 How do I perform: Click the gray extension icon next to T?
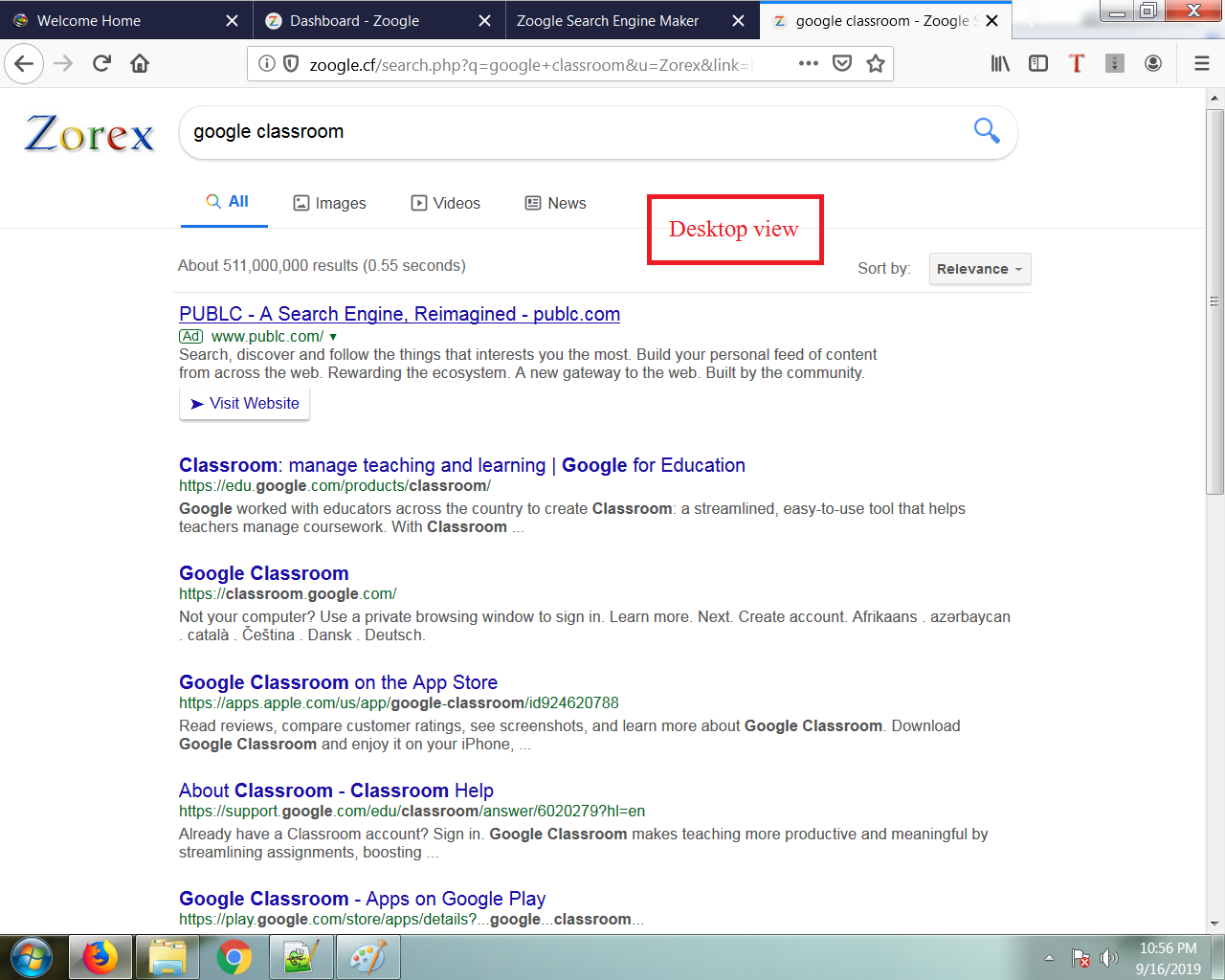[x=1115, y=64]
